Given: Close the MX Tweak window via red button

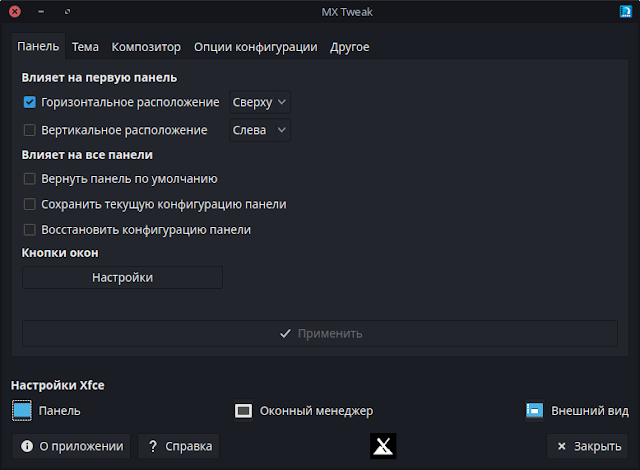Looking at the screenshot, I should coord(15,11).
